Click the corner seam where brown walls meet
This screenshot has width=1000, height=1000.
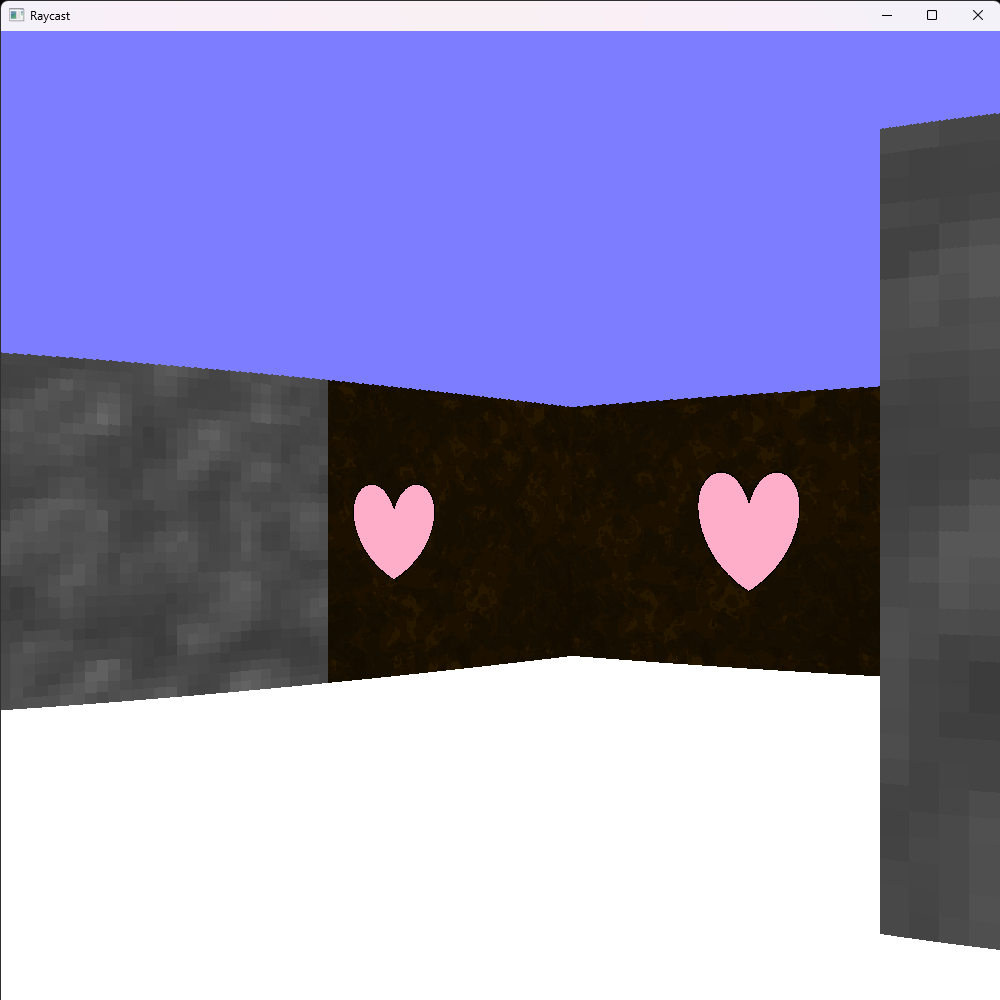point(573,530)
